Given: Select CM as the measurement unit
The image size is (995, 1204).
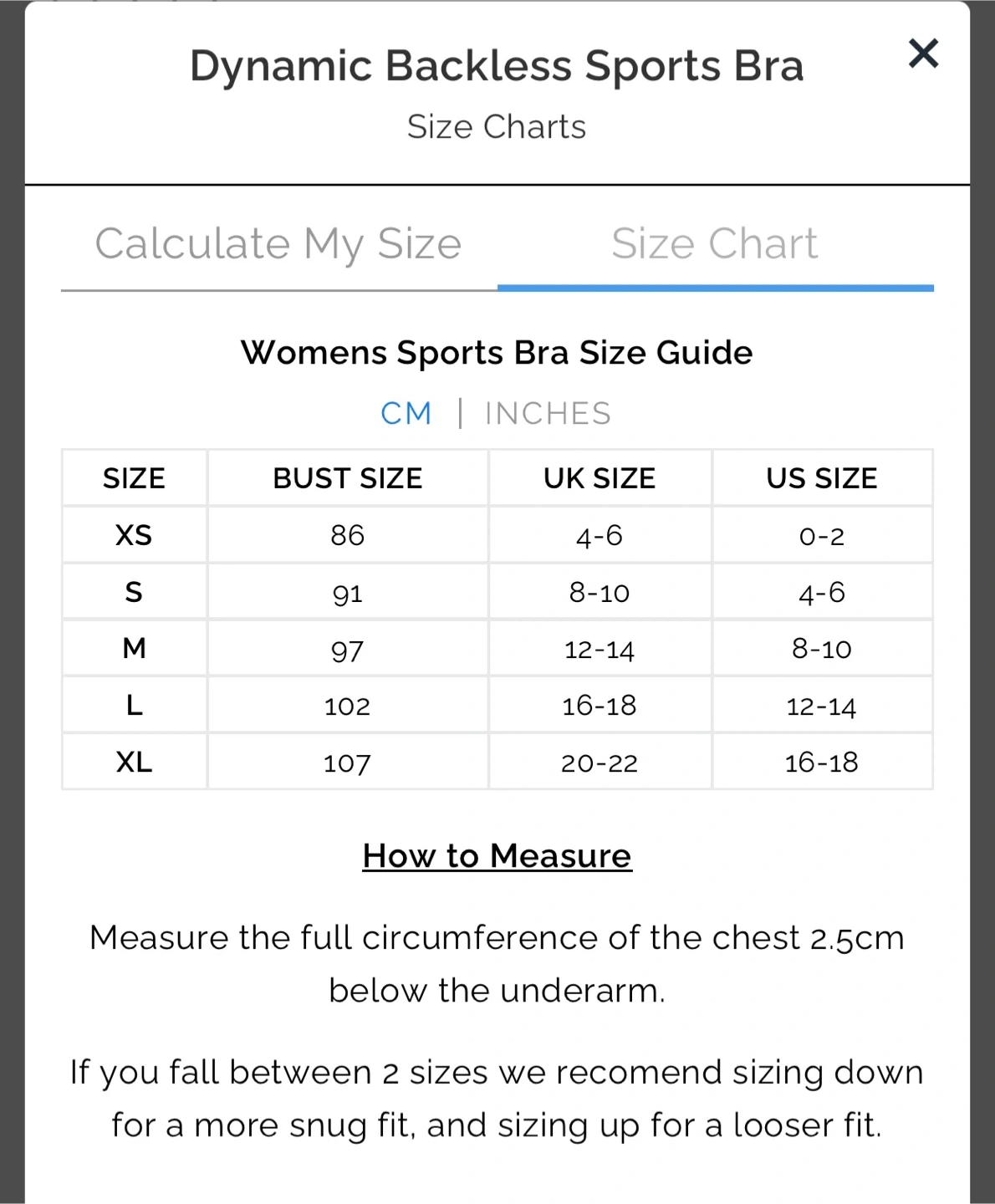Looking at the screenshot, I should click(x=406, y=413).
